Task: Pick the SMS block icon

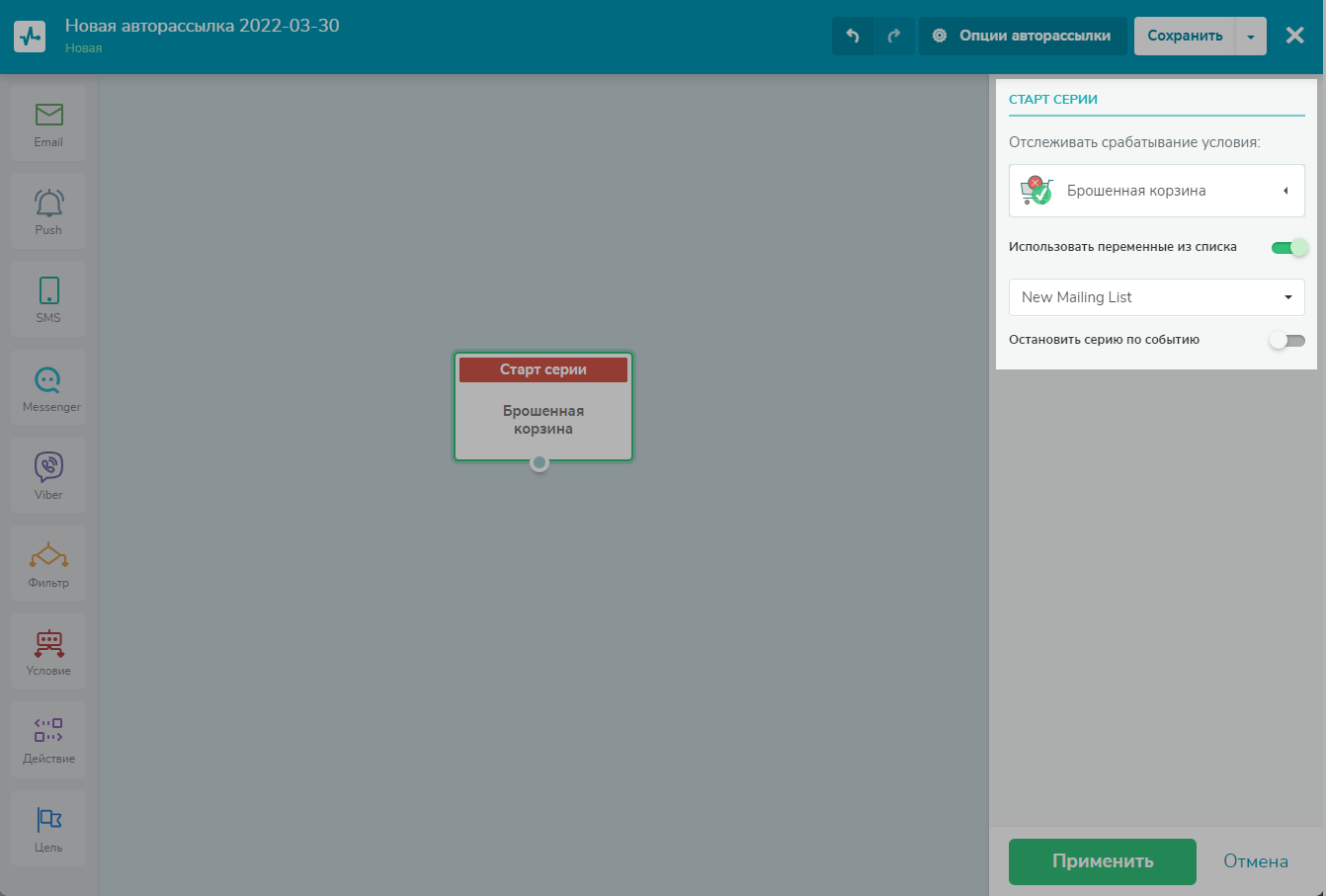Action: pos(48,298)
